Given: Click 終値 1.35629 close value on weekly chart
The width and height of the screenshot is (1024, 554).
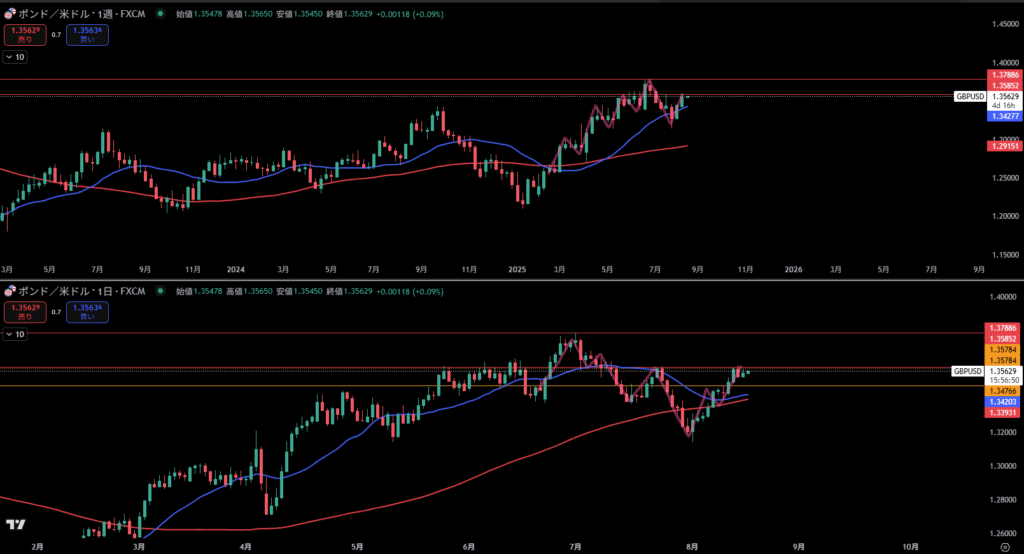Looking at the screenshot, I should [x=349, y=14].
